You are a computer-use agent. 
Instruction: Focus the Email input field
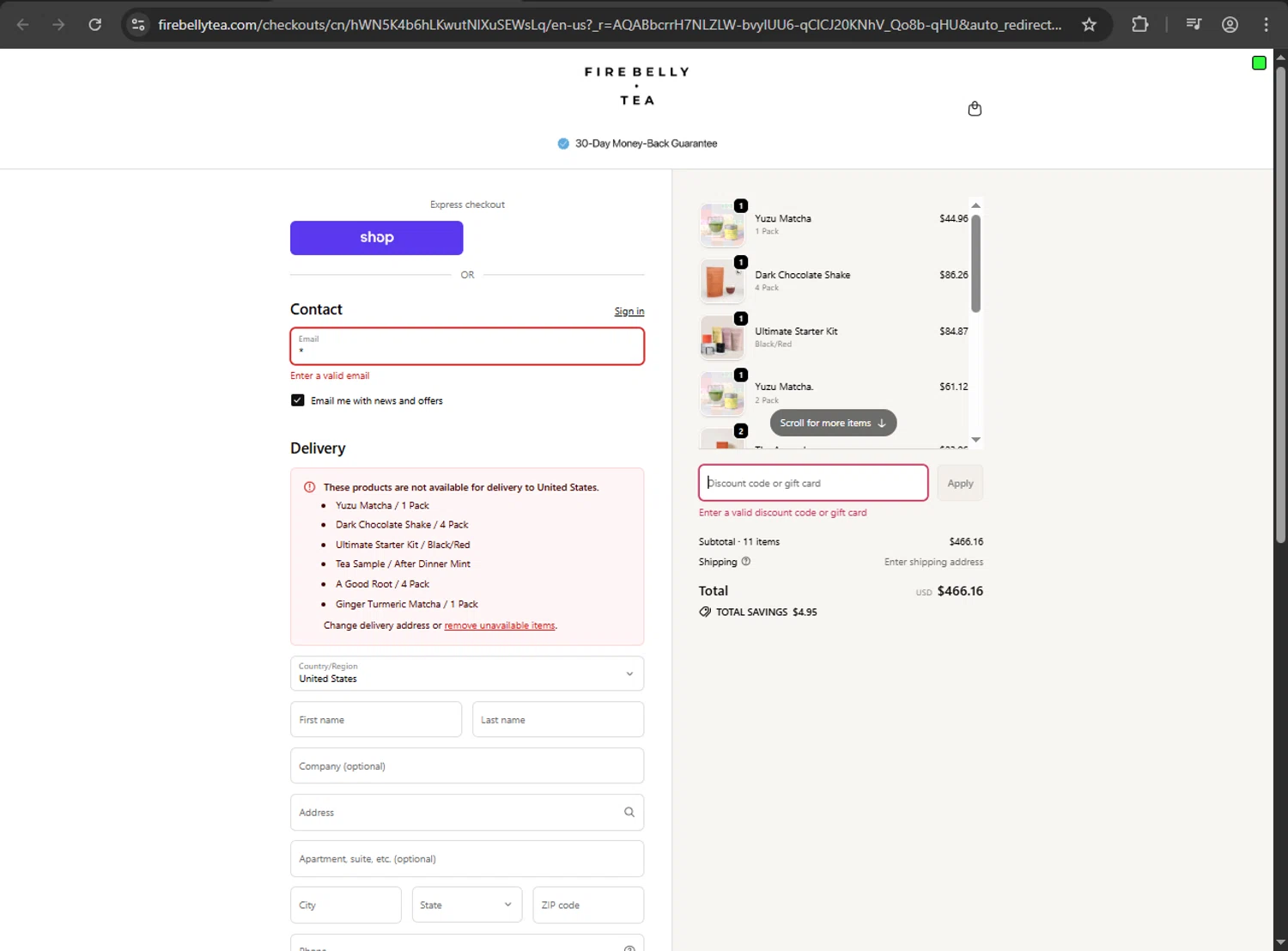[x=467, y=346]
